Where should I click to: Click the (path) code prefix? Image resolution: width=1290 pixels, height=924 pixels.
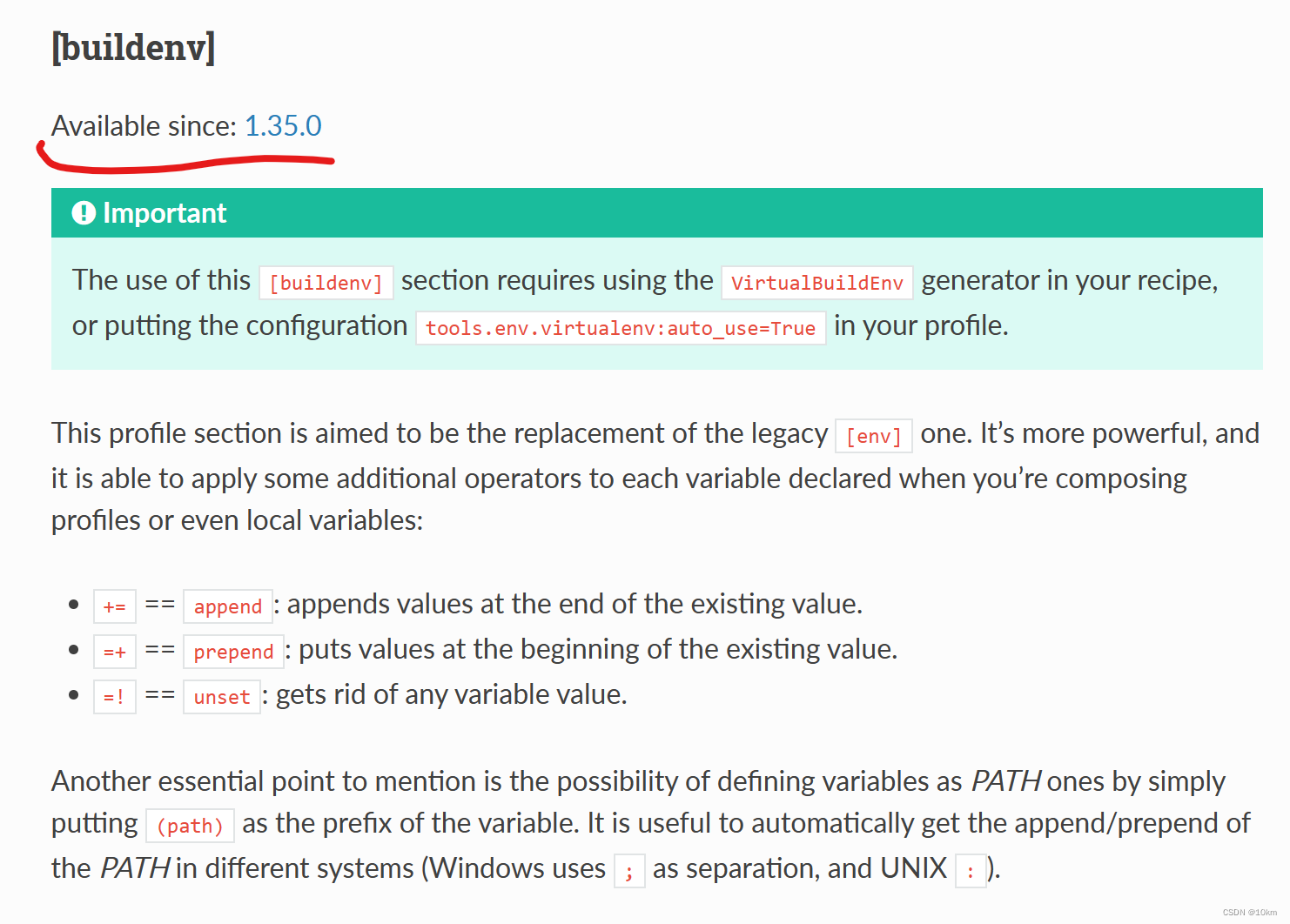(x=191, y=826)
